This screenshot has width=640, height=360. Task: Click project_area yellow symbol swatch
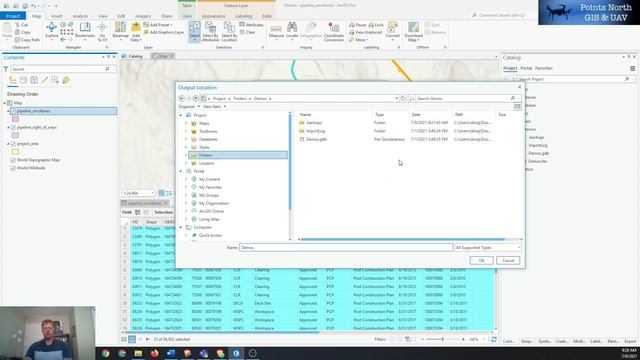tap(16, 151)
